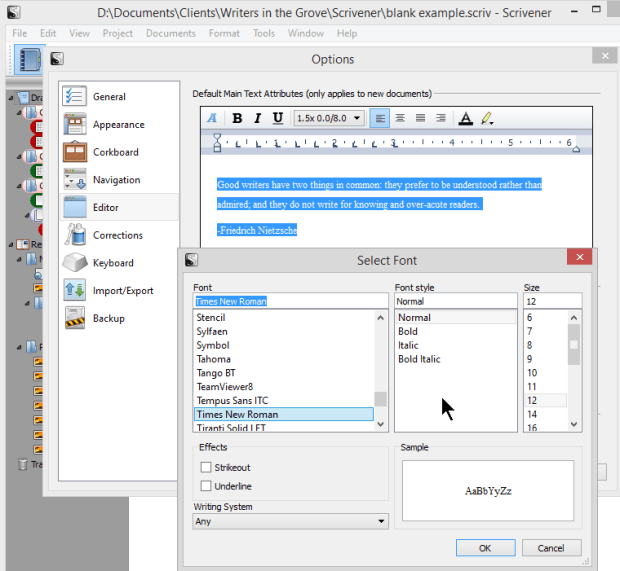Select center alignment button
This screenshot has width=620, height=571.
[400, 118]
